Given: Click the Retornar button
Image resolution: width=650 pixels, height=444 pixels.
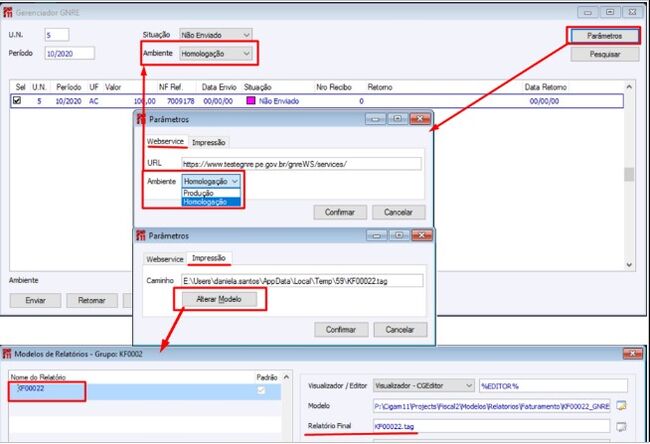Looking at the screenshot, I should coord(92,300).
